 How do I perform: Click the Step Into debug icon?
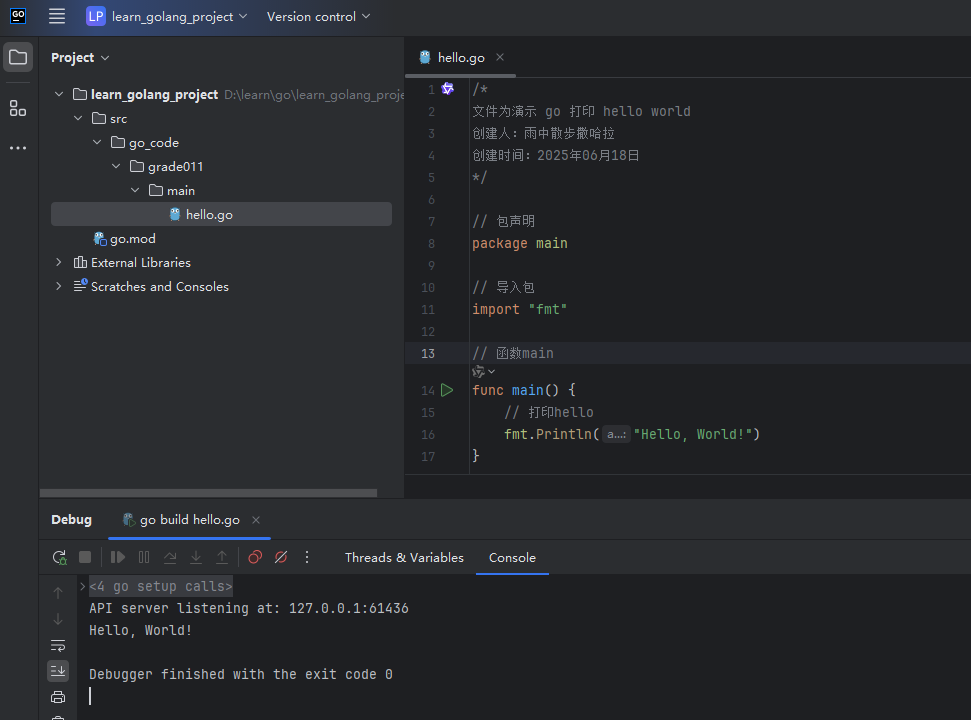point(196,557)
